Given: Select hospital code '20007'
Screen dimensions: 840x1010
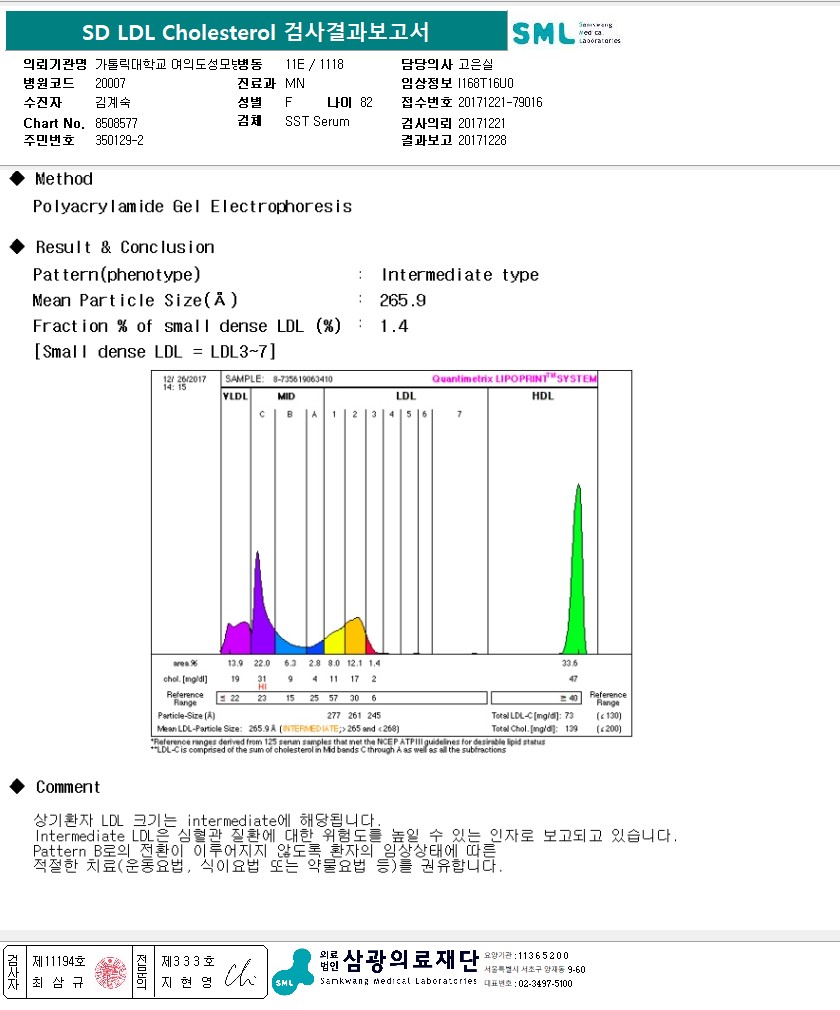Looking at the screenshot, I should click(x=110, y=83).
